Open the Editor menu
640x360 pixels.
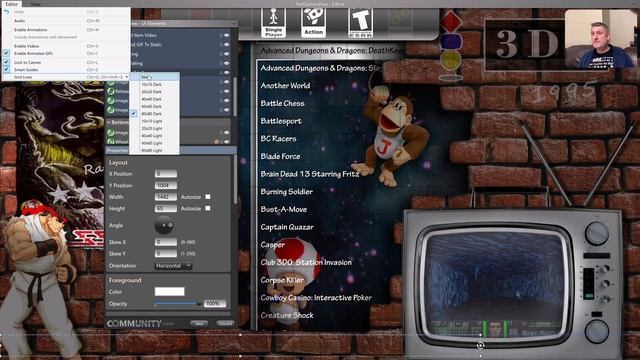tap(11, 4)
